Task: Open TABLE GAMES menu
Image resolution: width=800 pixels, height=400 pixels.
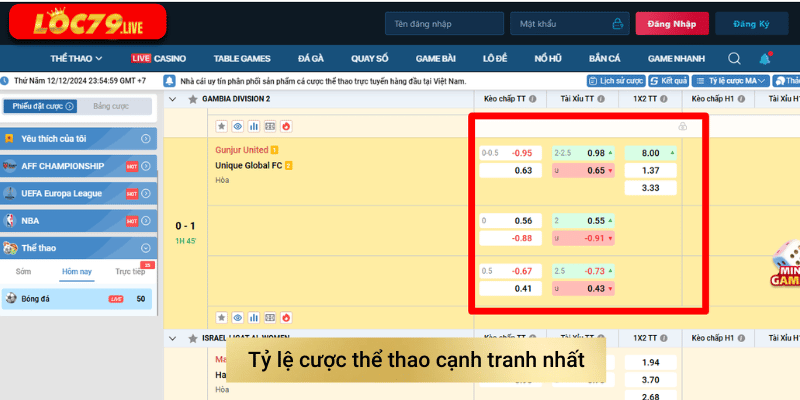Action: (x=242, y=59)
